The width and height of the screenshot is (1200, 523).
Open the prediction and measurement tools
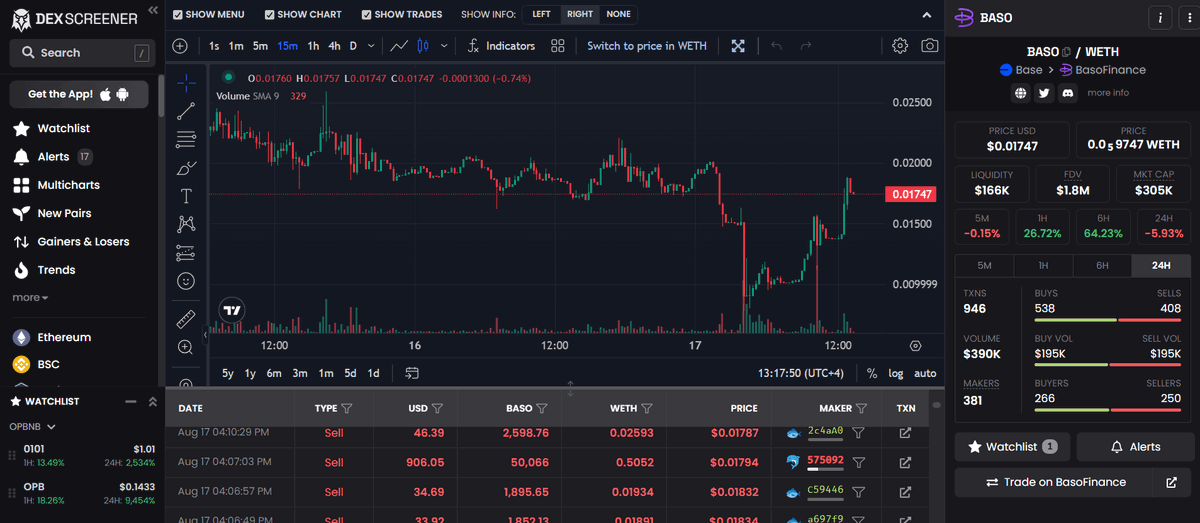coord(186,253)
